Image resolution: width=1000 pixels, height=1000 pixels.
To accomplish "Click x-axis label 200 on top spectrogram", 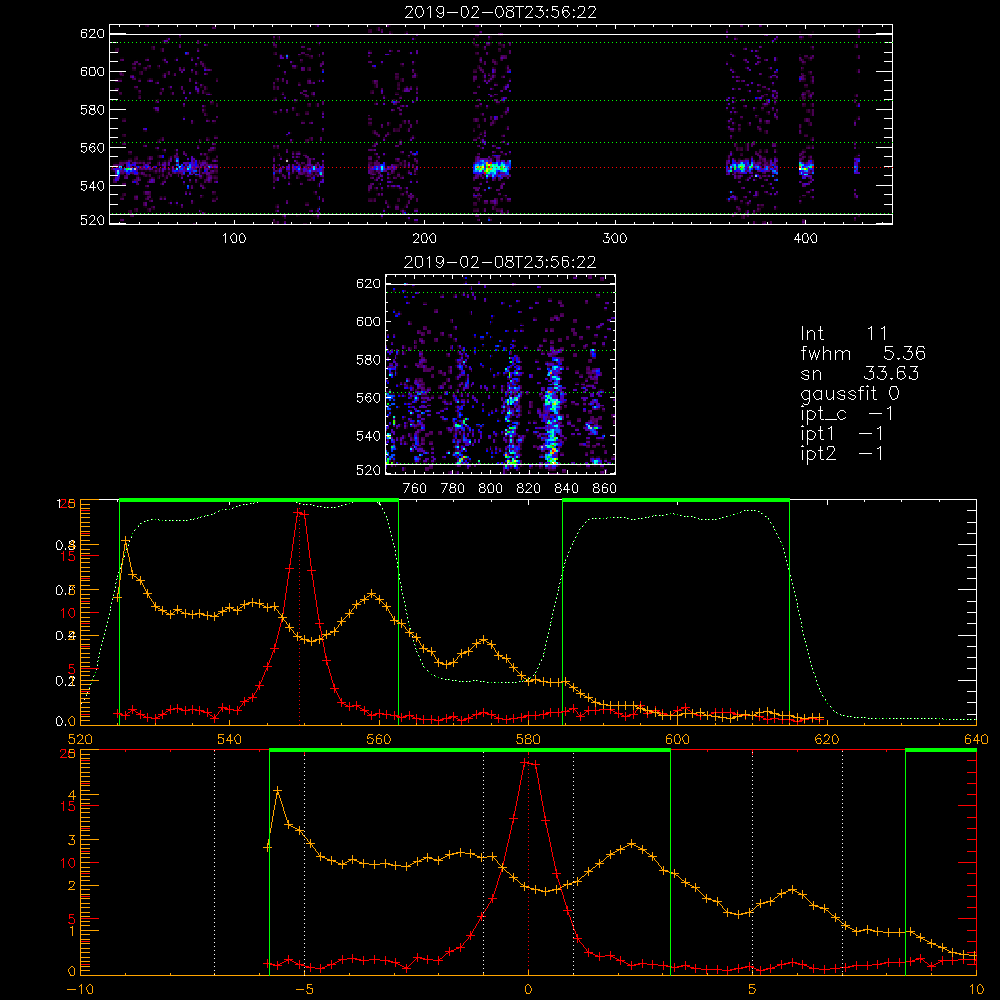I will (424, 239).
